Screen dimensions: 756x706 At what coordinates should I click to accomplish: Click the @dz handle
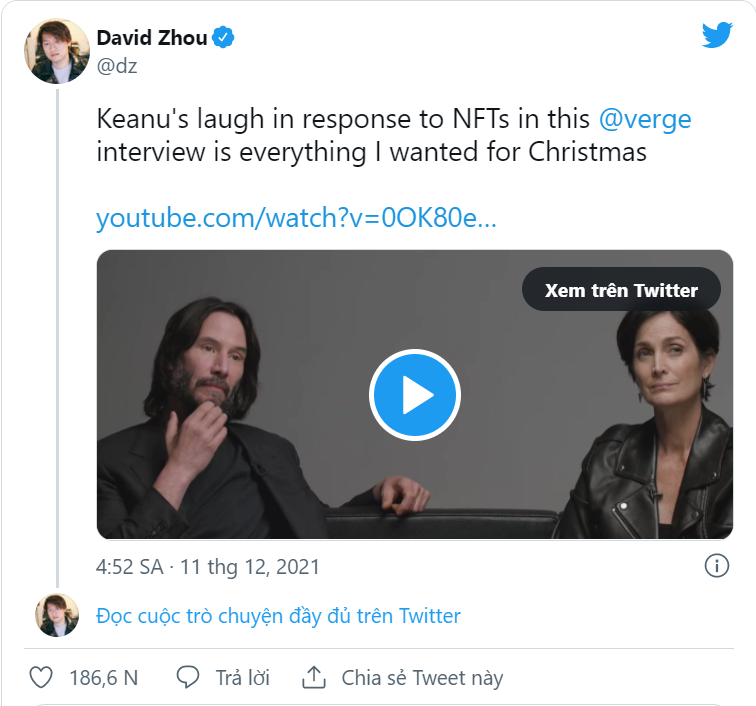click(x=117, y=66)
